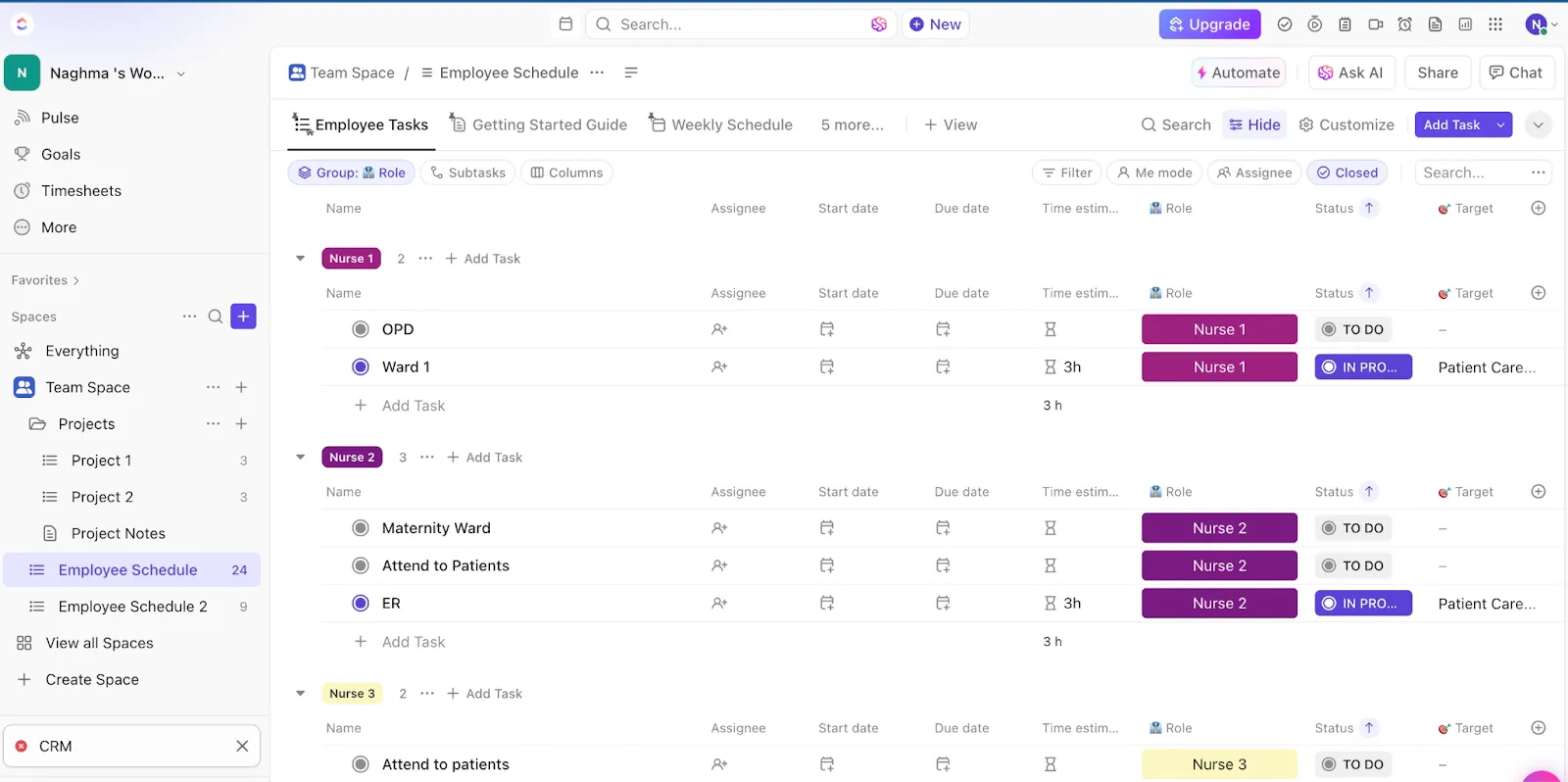Open the Getting Started Guide tab
1568x782 pixels.
click(x=538, y=124)
